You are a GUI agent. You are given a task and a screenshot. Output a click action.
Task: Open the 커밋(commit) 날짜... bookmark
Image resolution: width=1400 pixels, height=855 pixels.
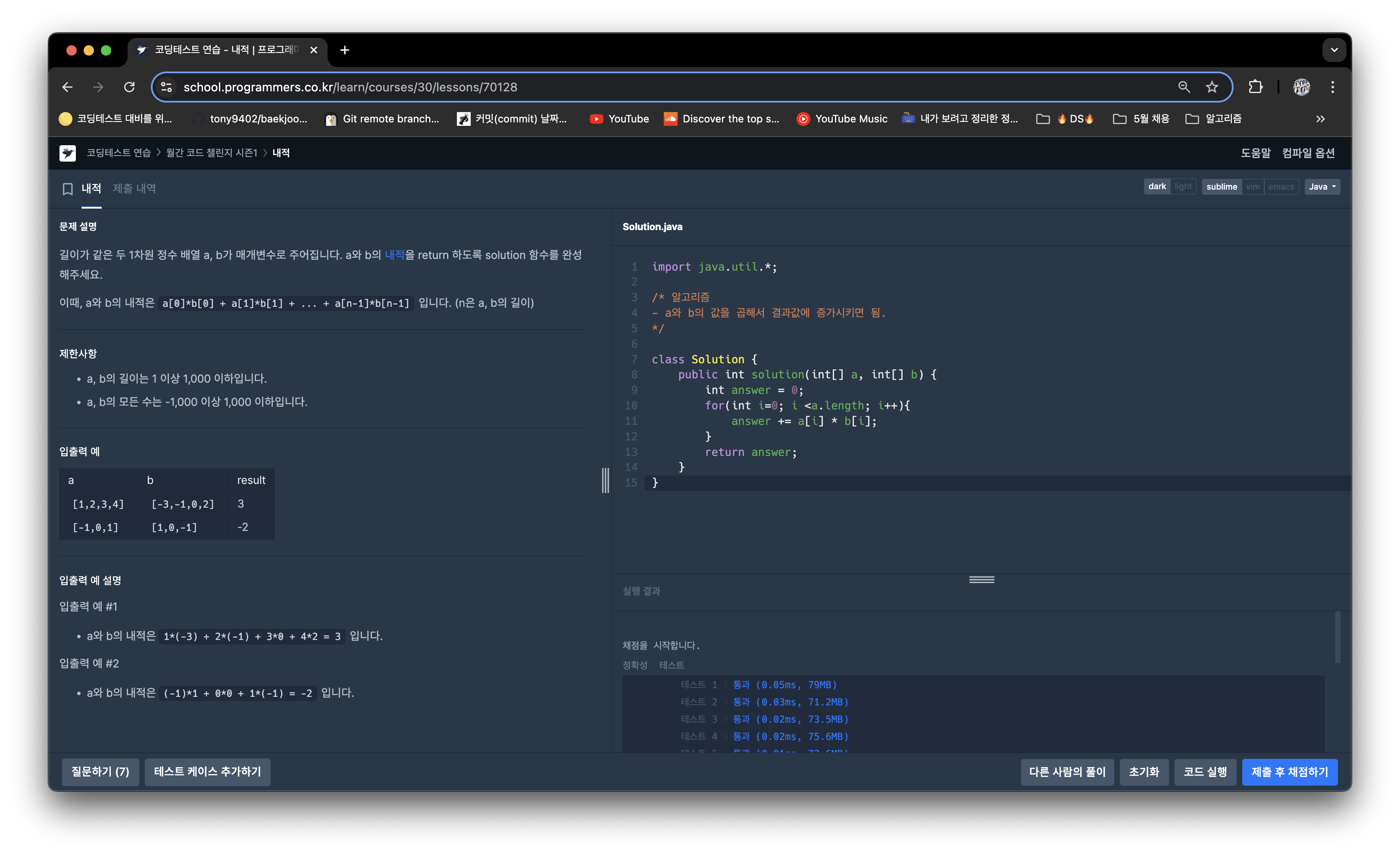tap(512, 119)
